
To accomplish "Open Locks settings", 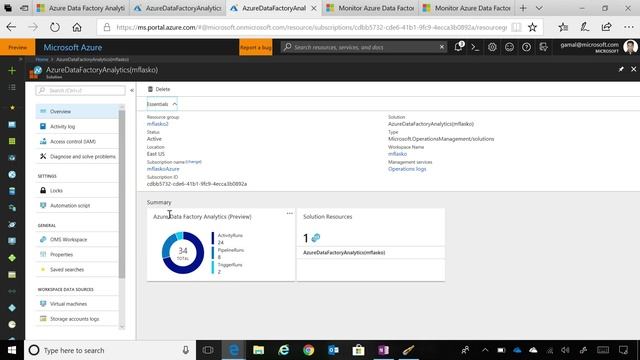I will click(x=77, y=191).
